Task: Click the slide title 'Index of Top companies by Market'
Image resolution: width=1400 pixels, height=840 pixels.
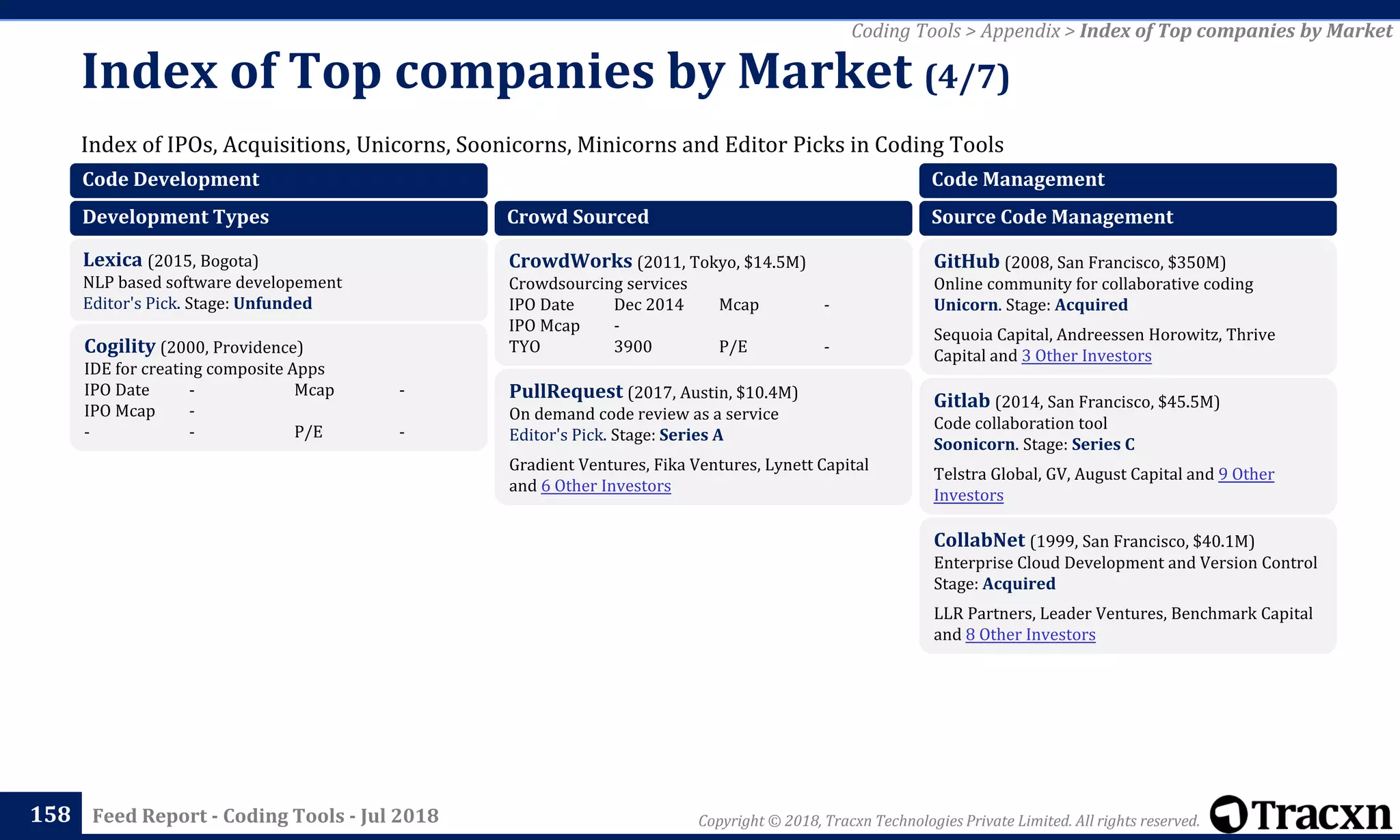Action: point(497,71)
